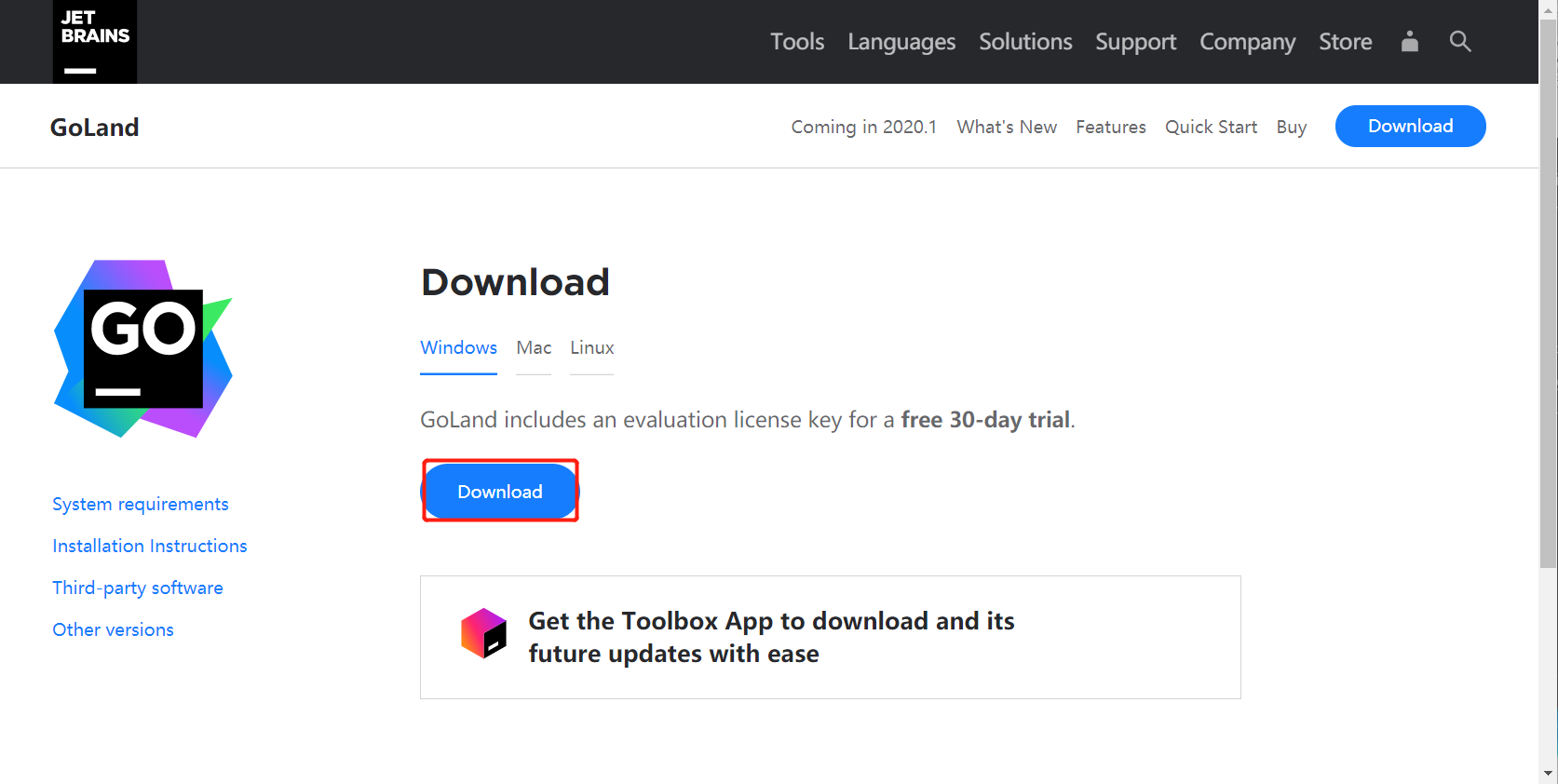Open Other versions link
The image size is (1558, 784).
(x=113, y=629)
